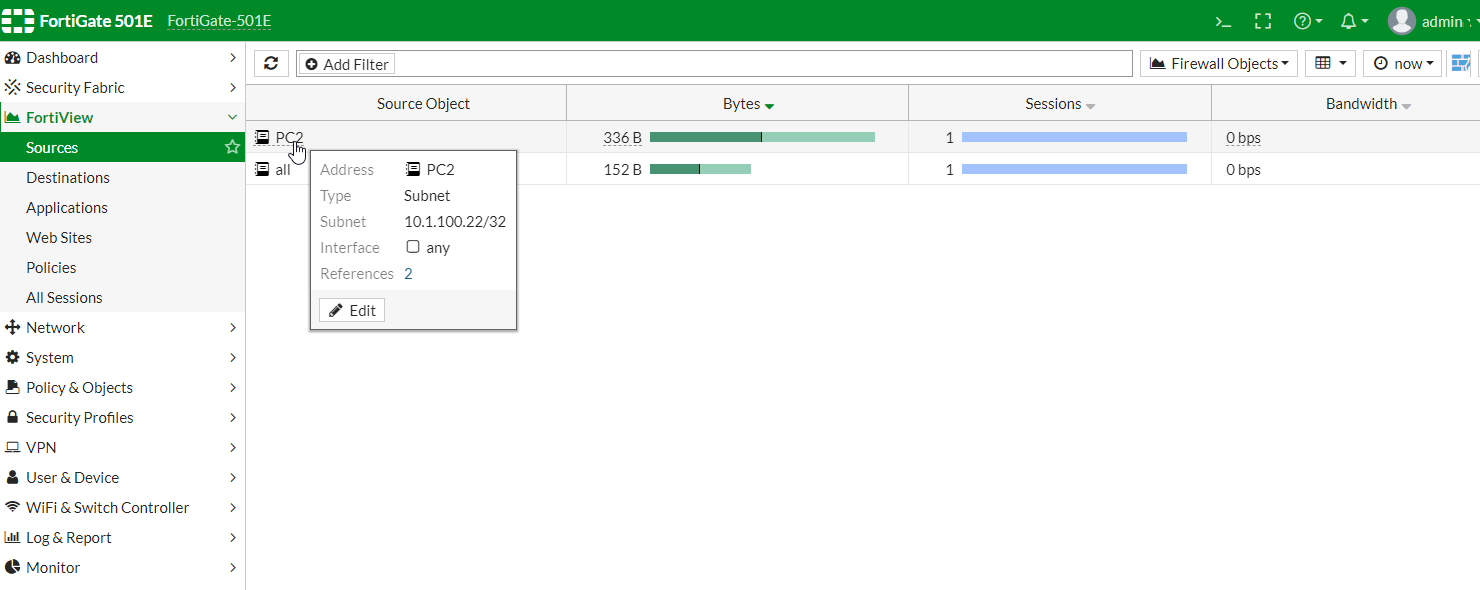This screenshot has width=1480, height=590.
Task: Click the 'all' address object icon
Action: (262, 169)
